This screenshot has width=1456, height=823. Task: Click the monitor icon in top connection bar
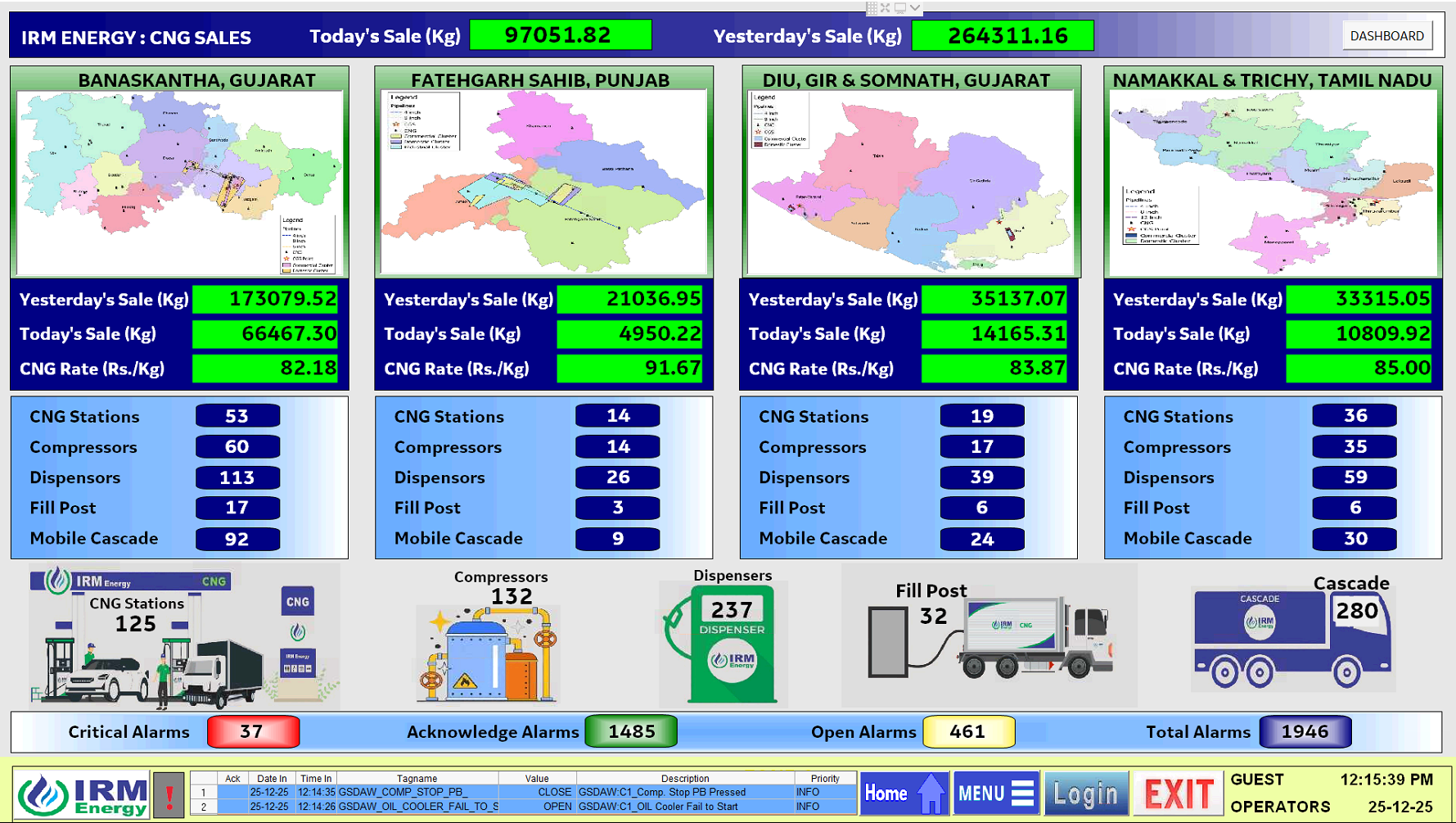click(900, 7)
